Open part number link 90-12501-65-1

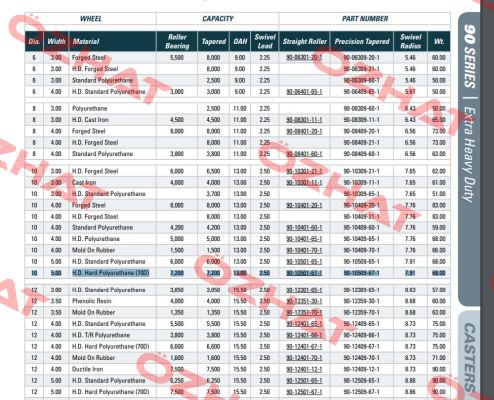pyautogui.click(x=304, y=381)
